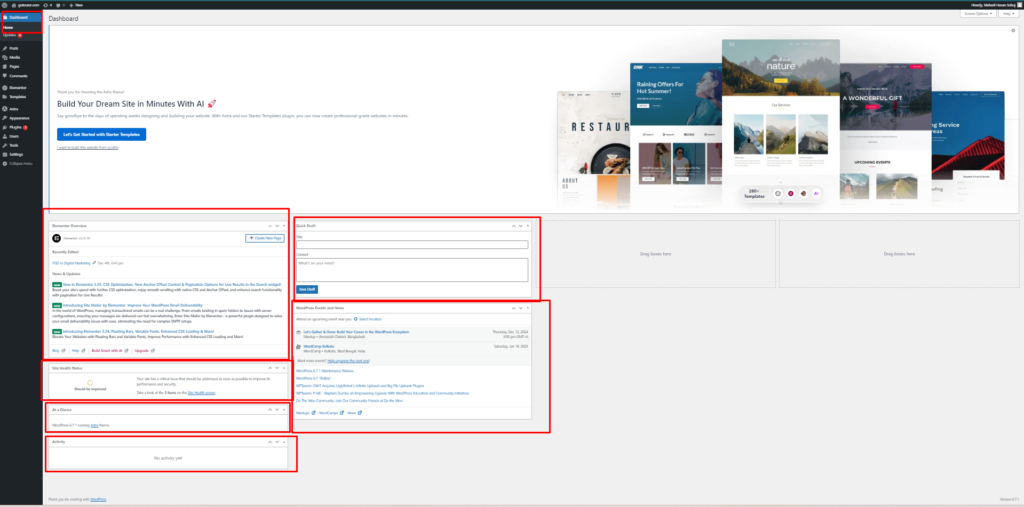Viewport: 1024px width, 507px height.
Task: Open the Elementor Blog link
Action: (56, 351)
